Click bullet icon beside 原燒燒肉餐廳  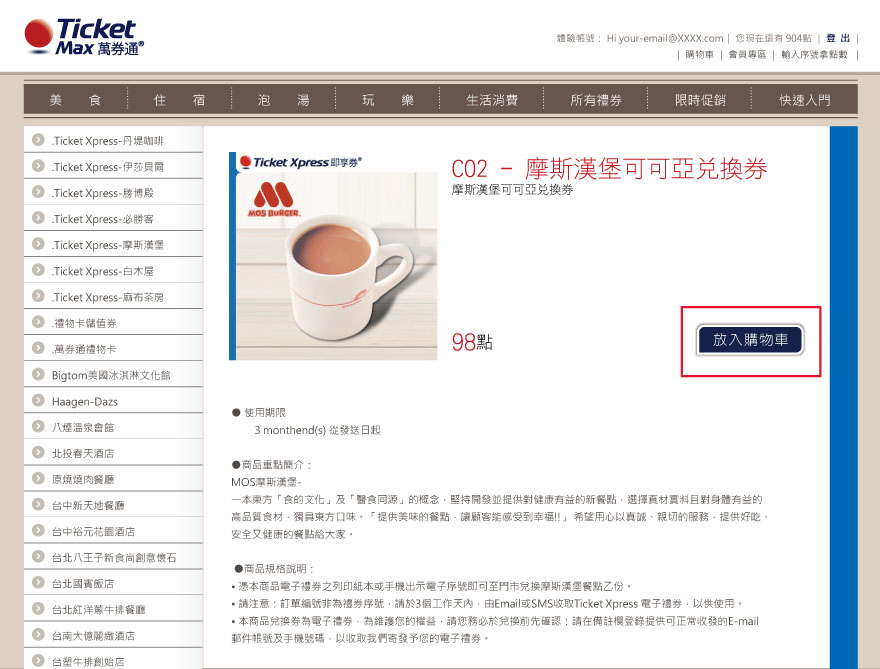pos(38,478)
